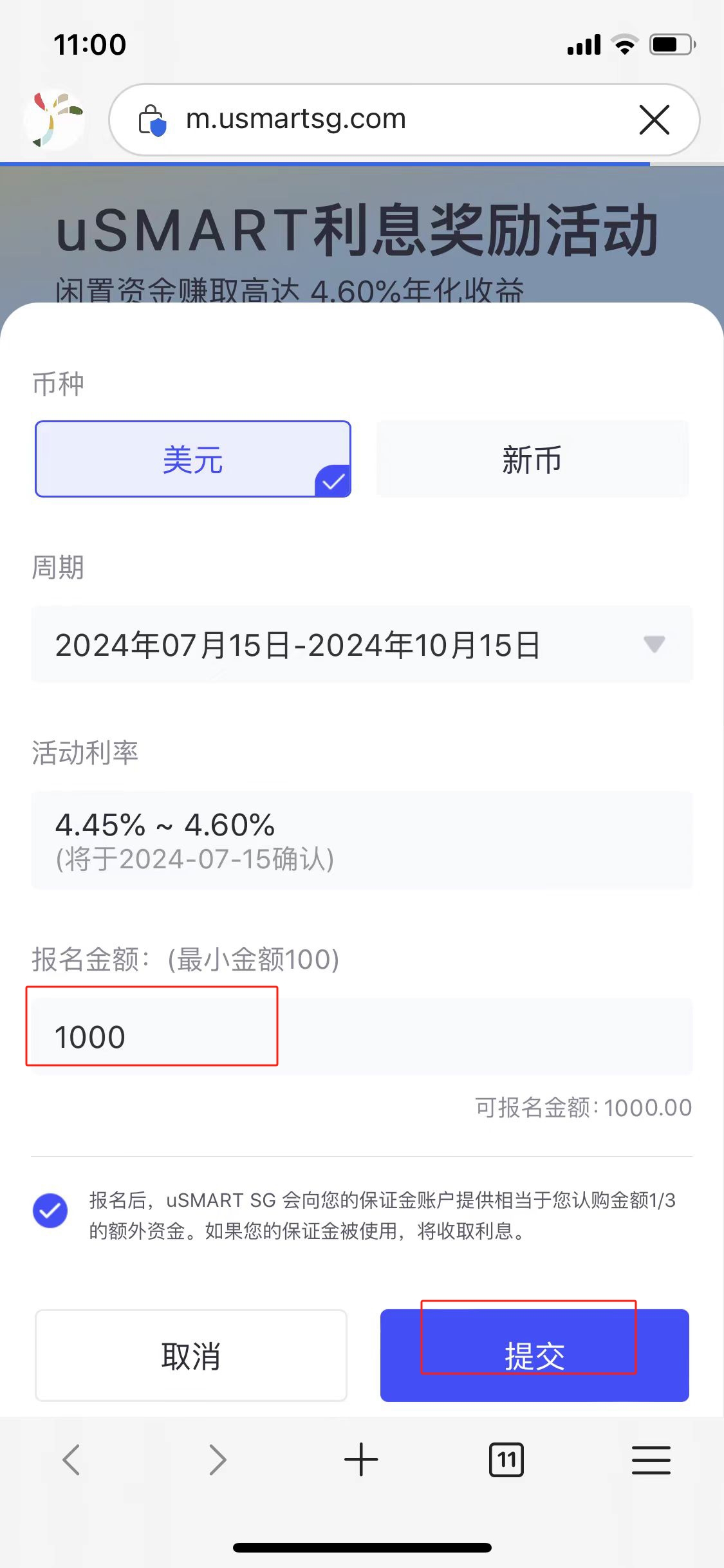Select 美元 currency option
The image size is (724, 1568).
coord(193,459)
